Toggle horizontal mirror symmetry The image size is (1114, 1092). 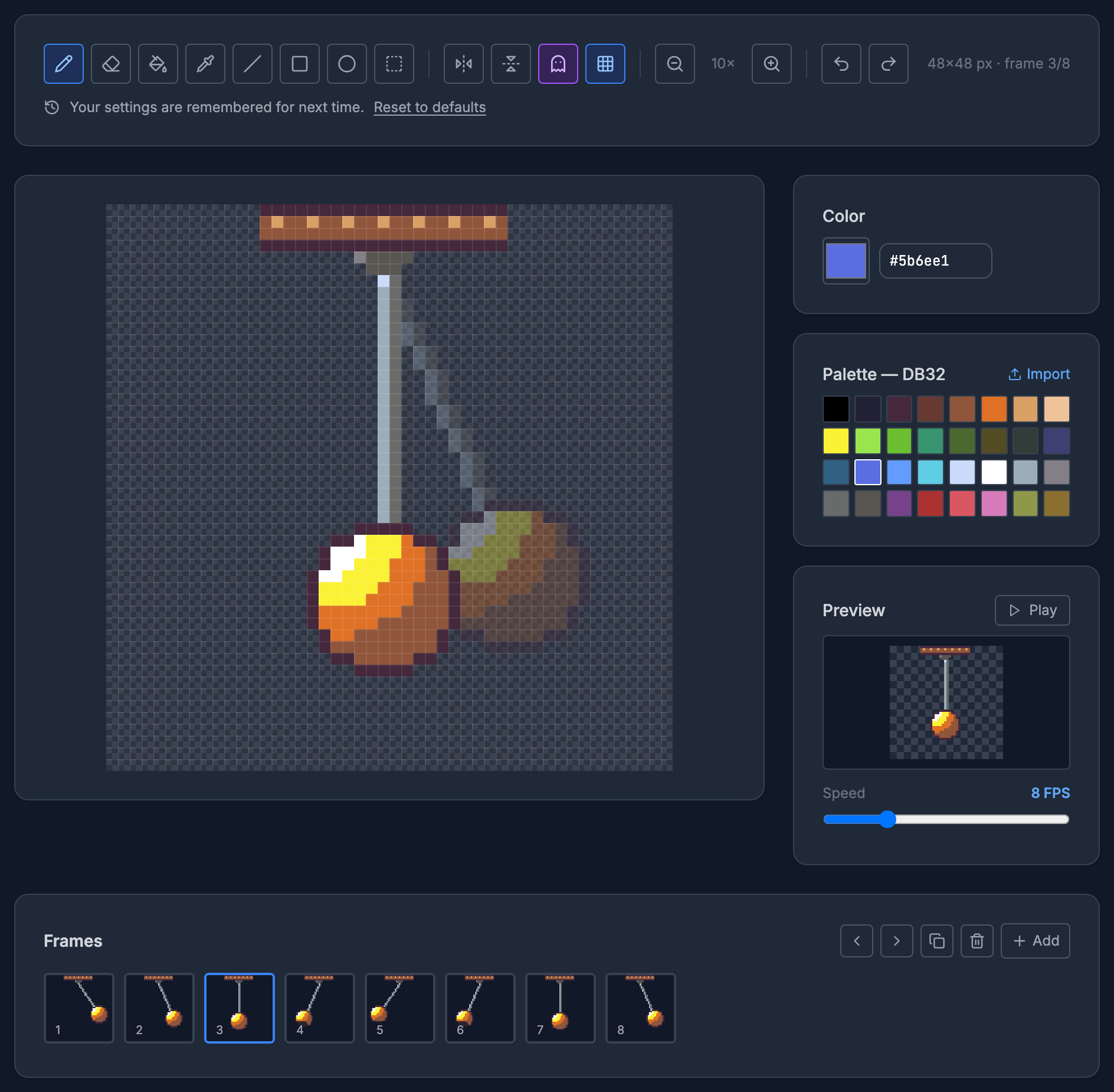464,64
